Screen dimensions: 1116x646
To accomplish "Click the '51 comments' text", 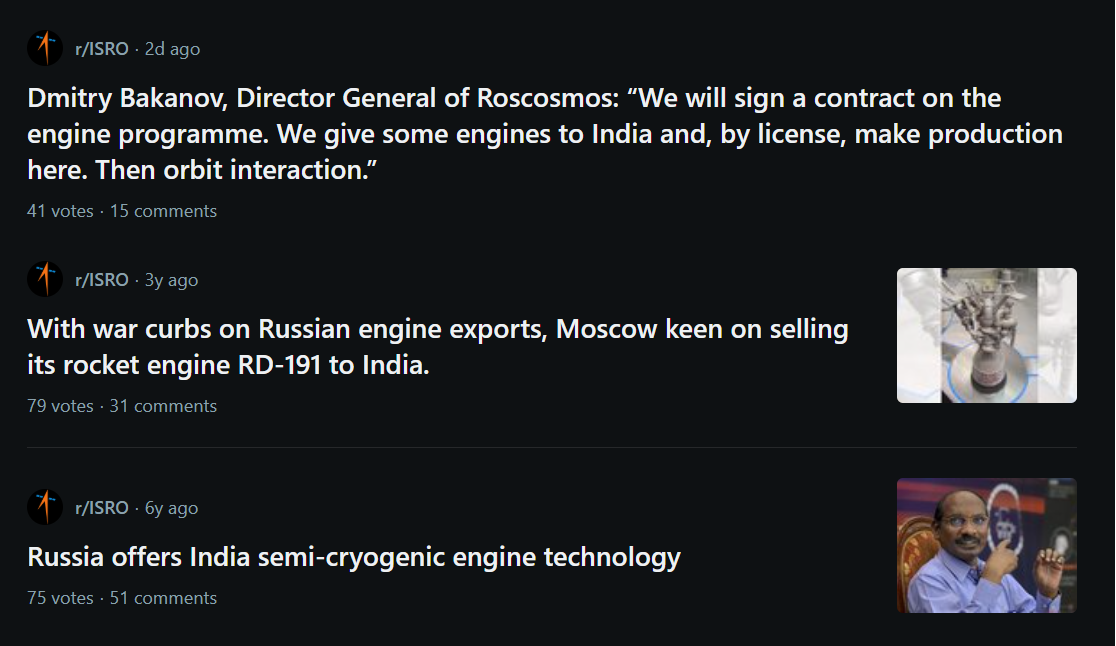I will click(163, 598).
